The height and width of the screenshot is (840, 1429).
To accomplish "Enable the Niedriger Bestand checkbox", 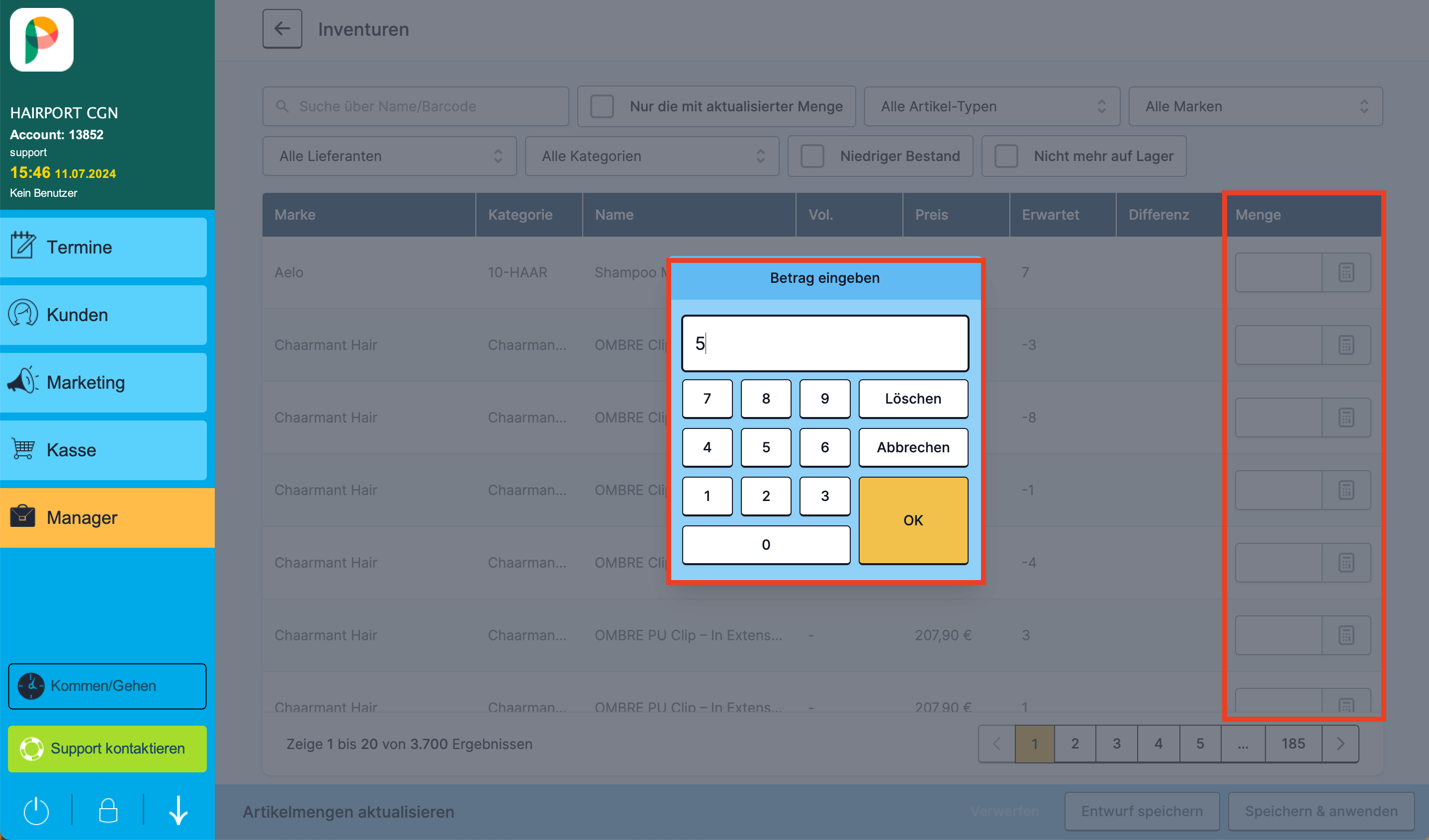I will (812, 156).
